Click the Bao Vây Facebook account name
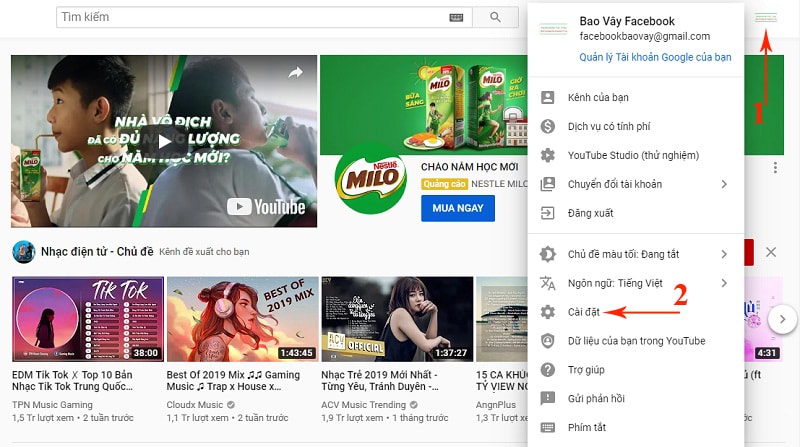The width and height of the screenshot is (800, 447). pyautogui.click(x=627, y=21)
